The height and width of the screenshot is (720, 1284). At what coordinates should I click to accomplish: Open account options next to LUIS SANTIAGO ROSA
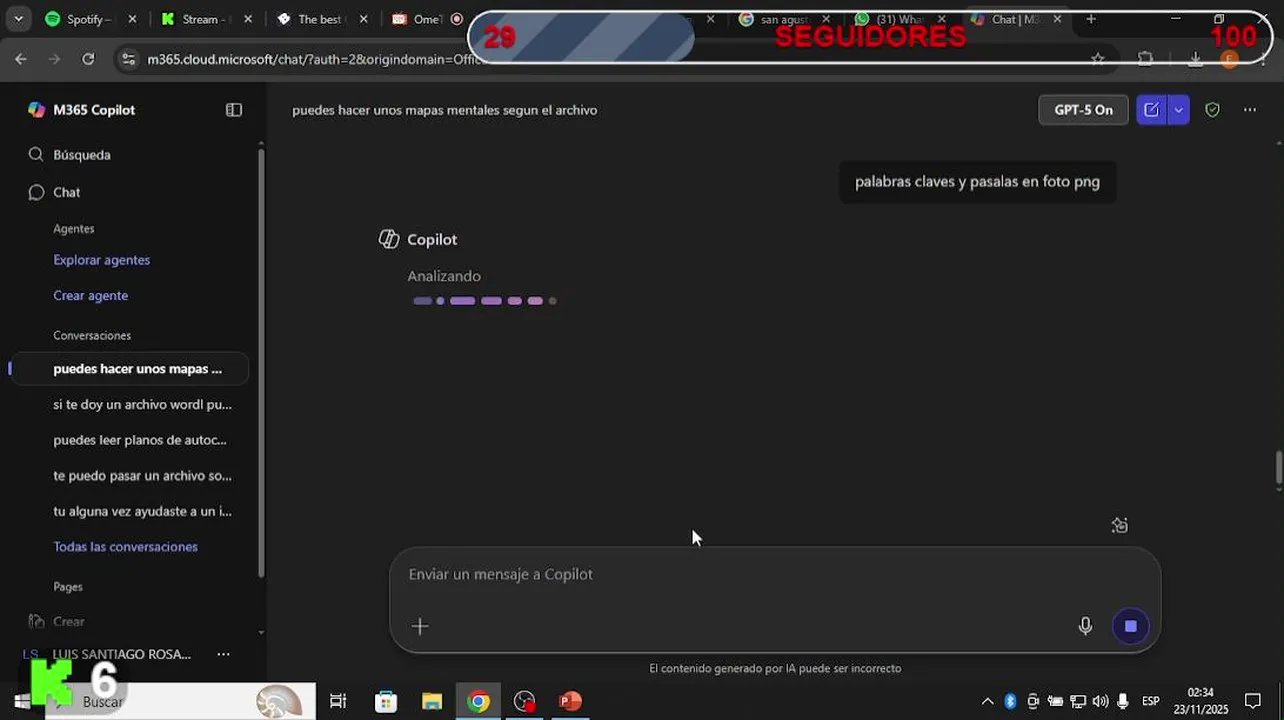pos(223,654)
